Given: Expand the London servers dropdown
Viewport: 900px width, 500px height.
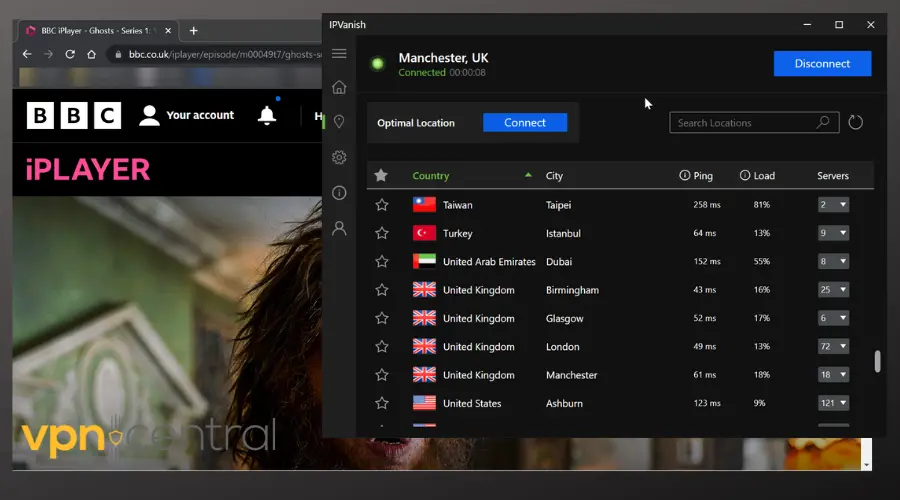Looking at the screenshot, I should point(833,346).
